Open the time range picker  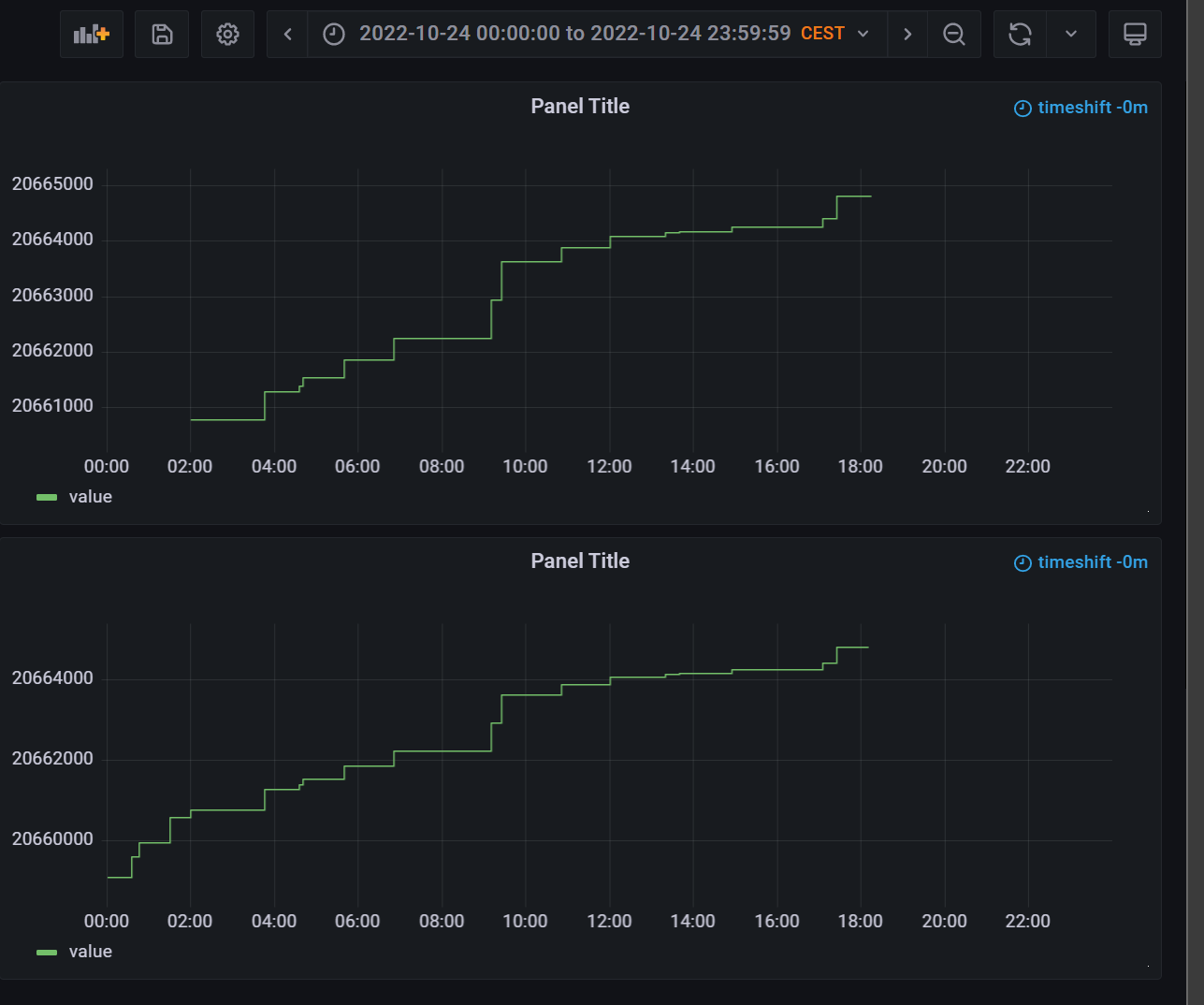(597, 35)
